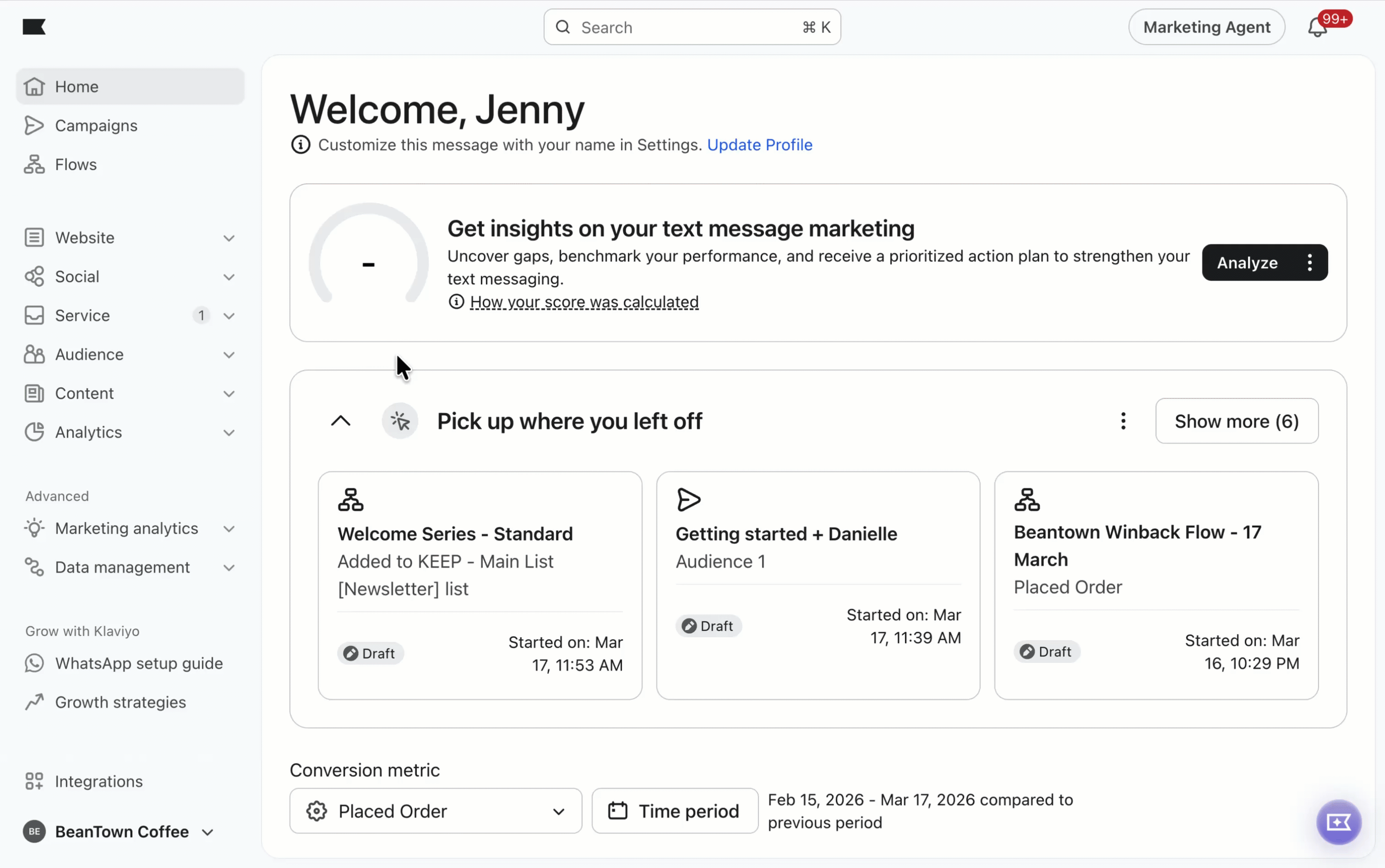Open the Beantown Winback Flow - 17 March card
The width and height of the screenshot is (1385, 868).
1156,586
